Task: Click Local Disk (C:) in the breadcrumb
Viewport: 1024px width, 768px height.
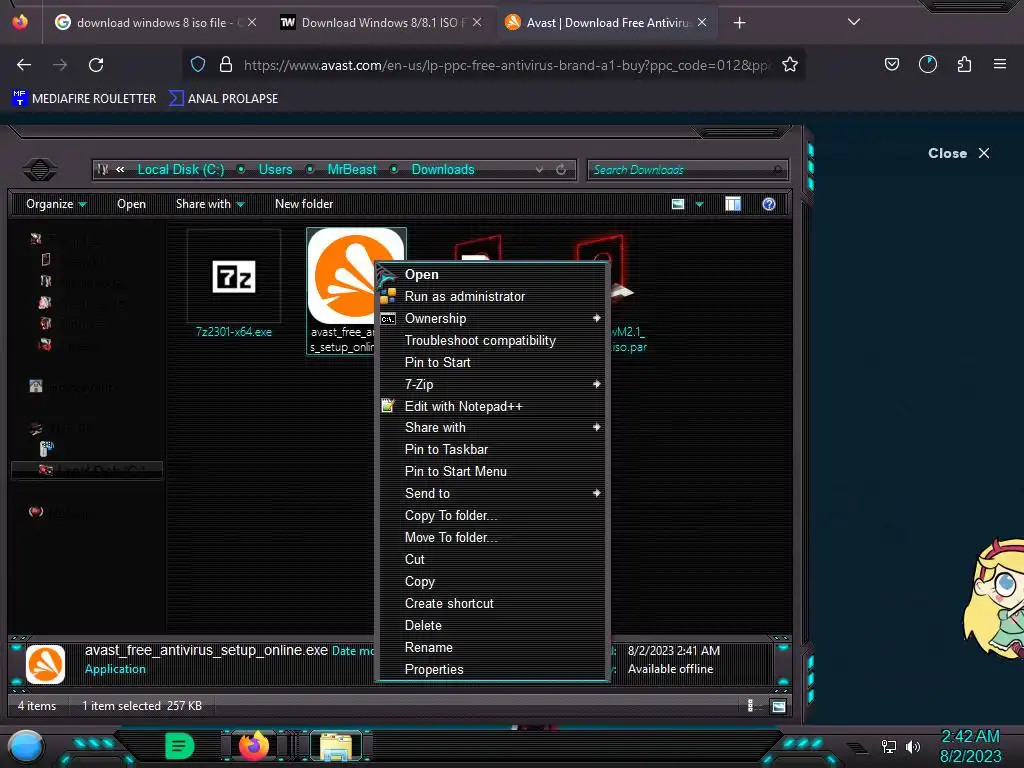Action: click(x=180, y=170)
